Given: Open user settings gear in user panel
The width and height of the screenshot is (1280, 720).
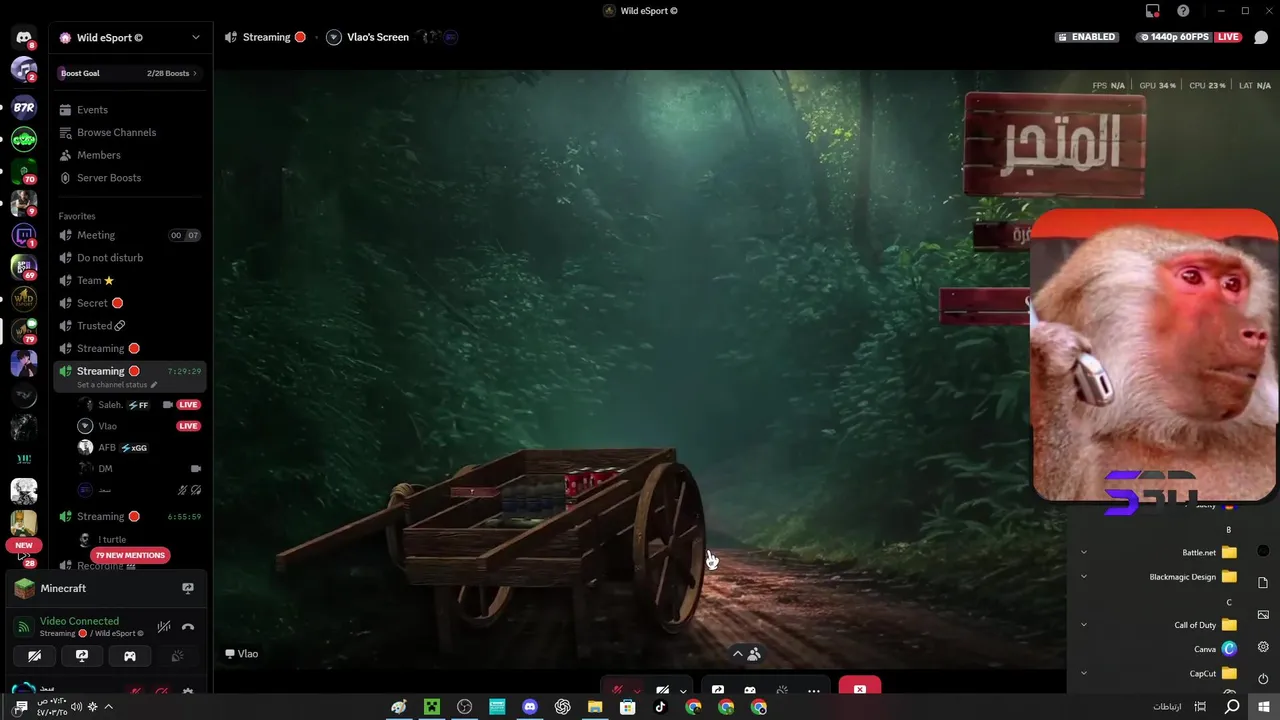Looking at the screenshot, I should click(x=188, y=691).
